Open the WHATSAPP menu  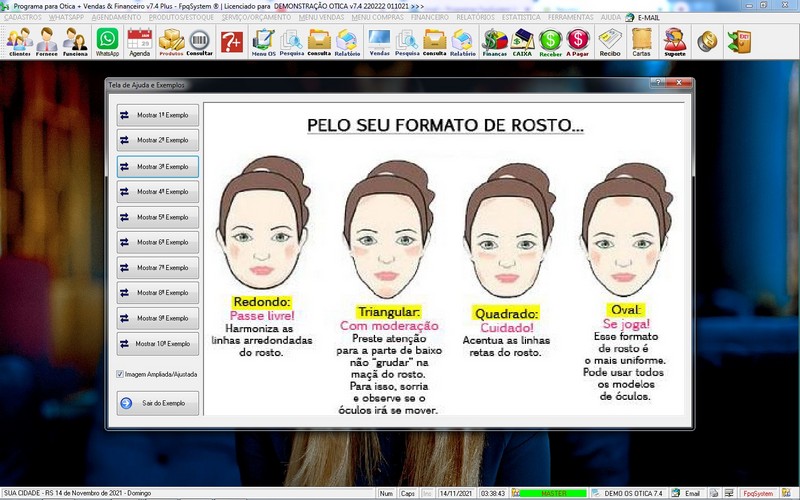(x=66, y=17)
